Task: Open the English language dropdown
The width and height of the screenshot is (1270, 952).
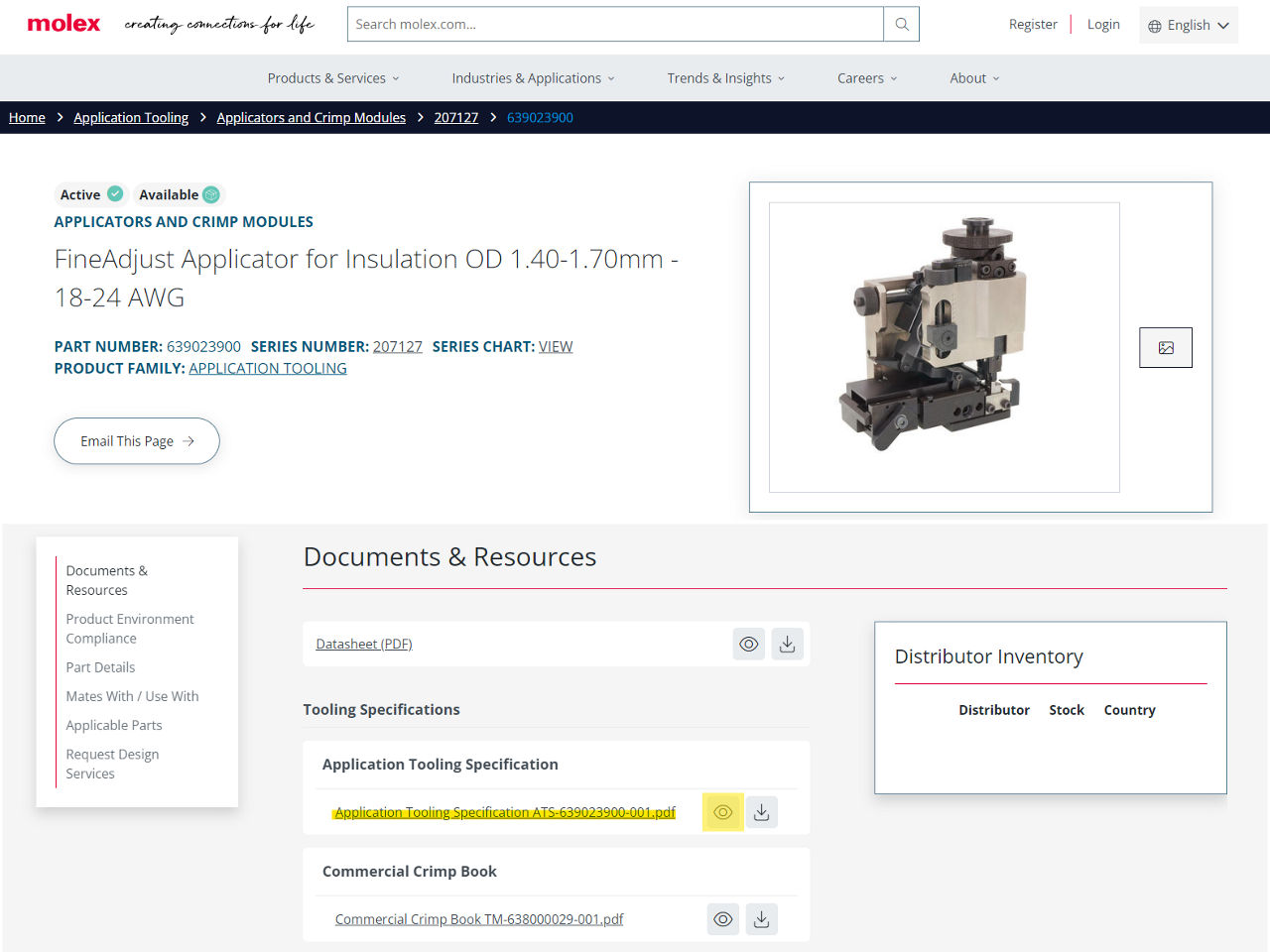Action: click(1189, 25)
